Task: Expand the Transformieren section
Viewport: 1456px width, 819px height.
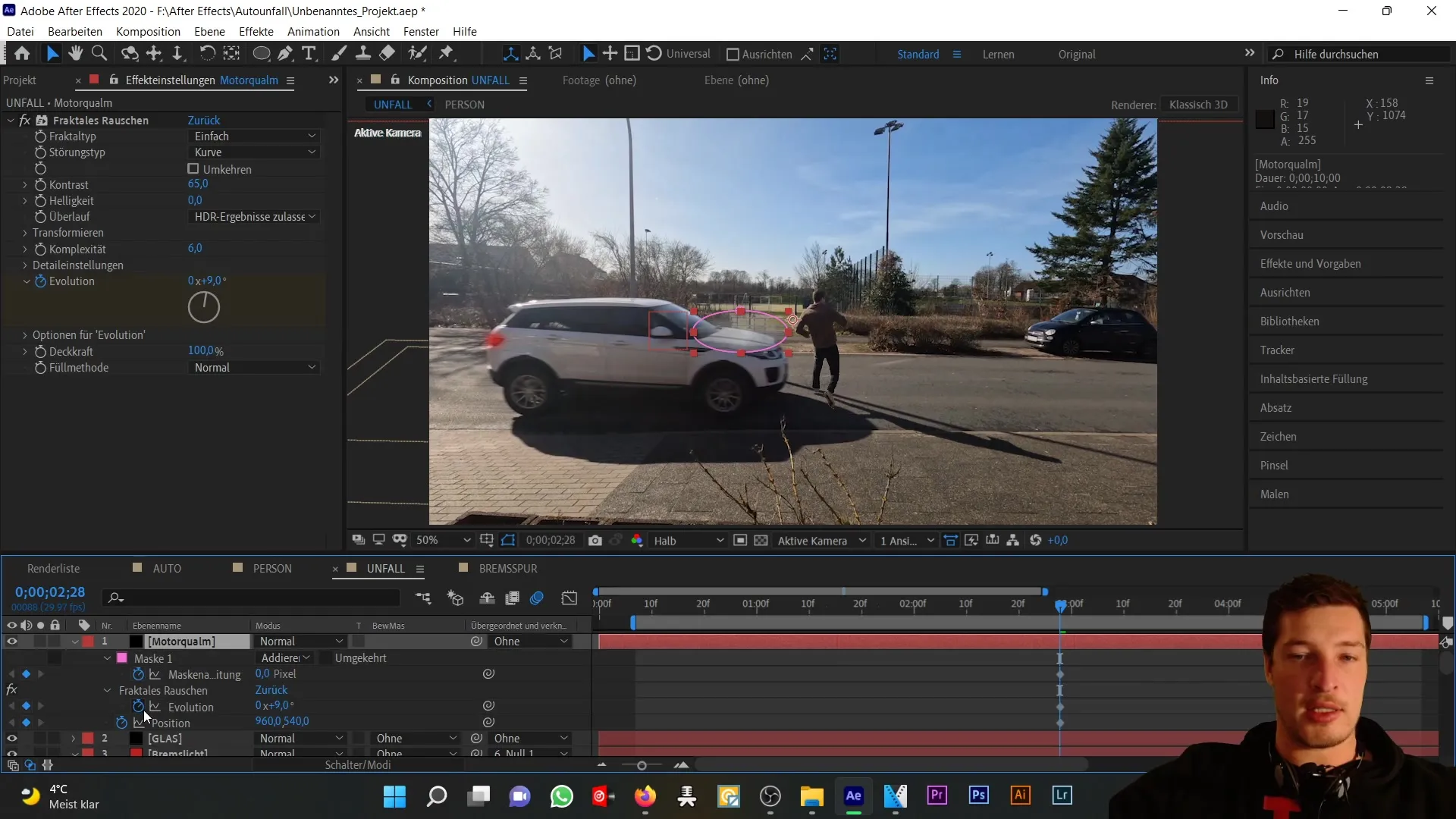Action: pyautogui.click(x=25, y=232)
